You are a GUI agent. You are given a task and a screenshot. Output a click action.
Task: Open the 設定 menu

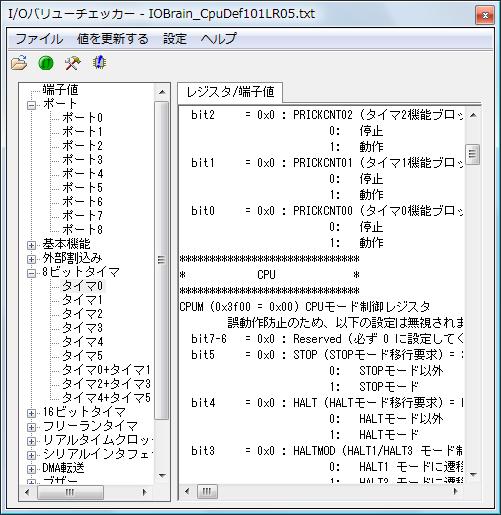click(175, 39)
